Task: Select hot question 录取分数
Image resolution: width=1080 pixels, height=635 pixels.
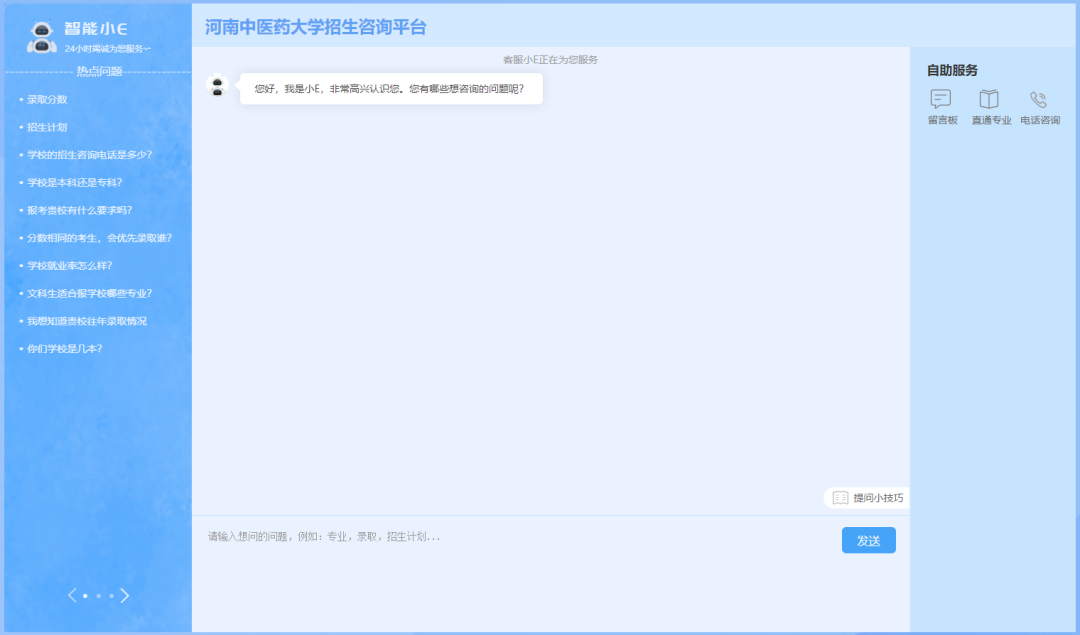Action: coord(47,100)
